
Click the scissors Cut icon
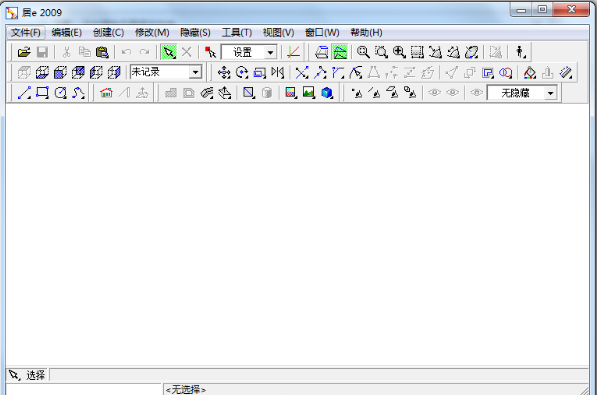[67, 52]
